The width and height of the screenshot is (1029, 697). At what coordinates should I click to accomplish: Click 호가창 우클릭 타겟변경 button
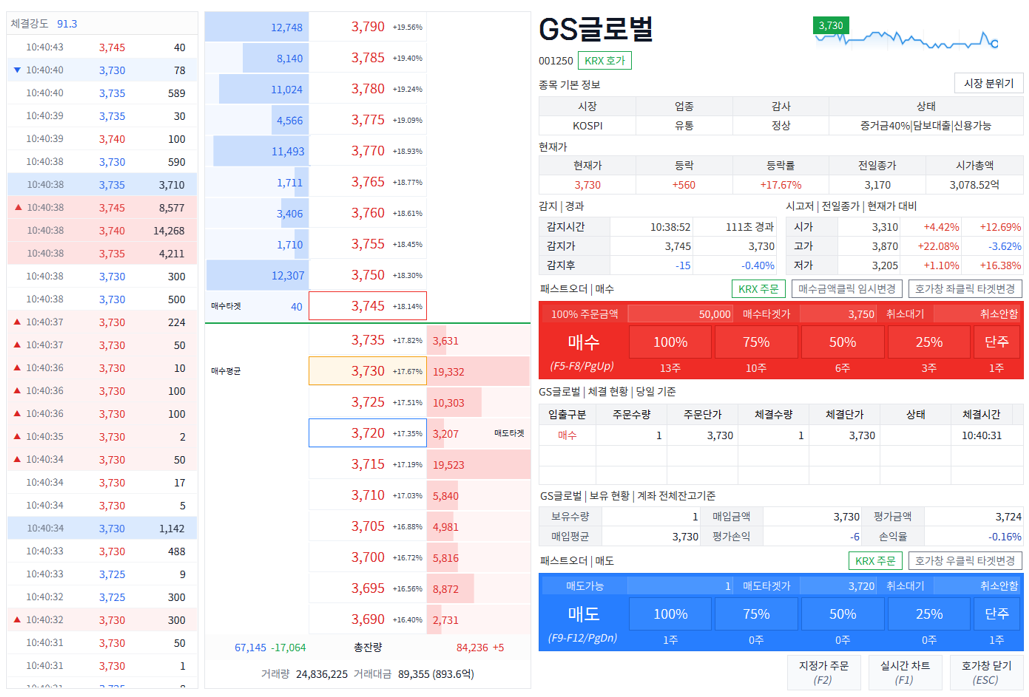coord(965,561)
